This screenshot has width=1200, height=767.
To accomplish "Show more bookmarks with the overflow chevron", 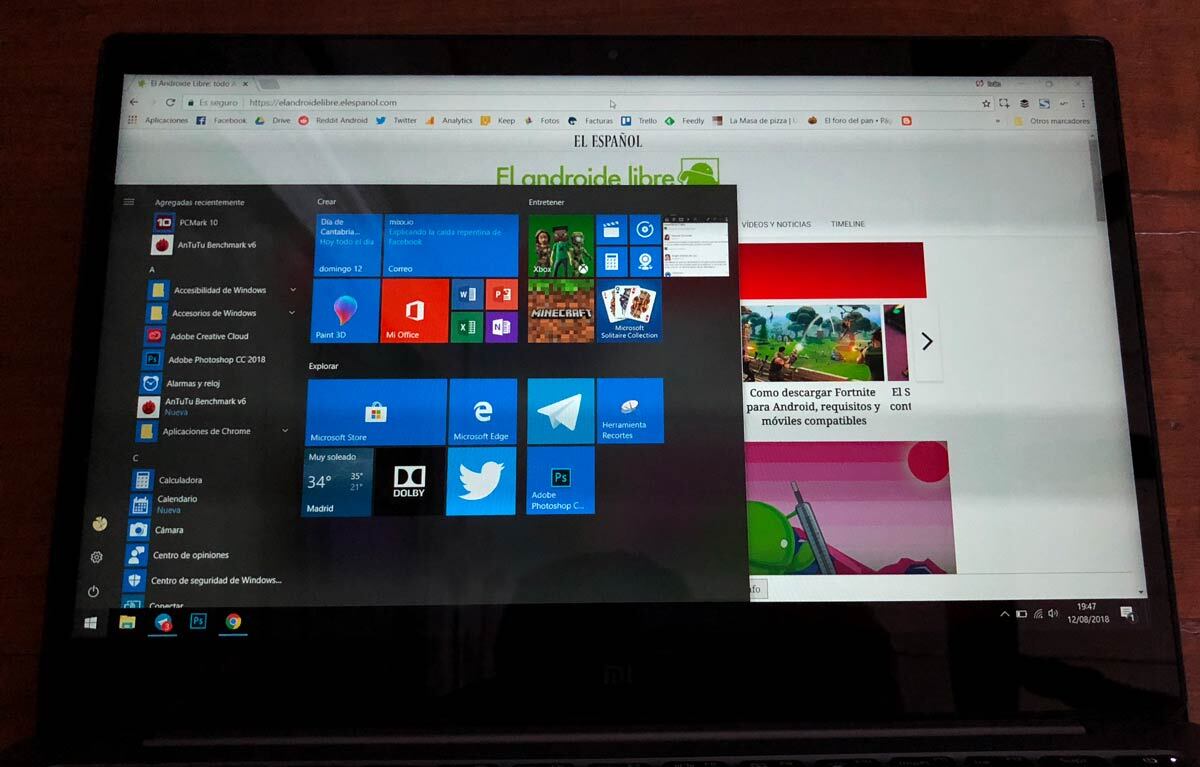I will coord(997,121).
